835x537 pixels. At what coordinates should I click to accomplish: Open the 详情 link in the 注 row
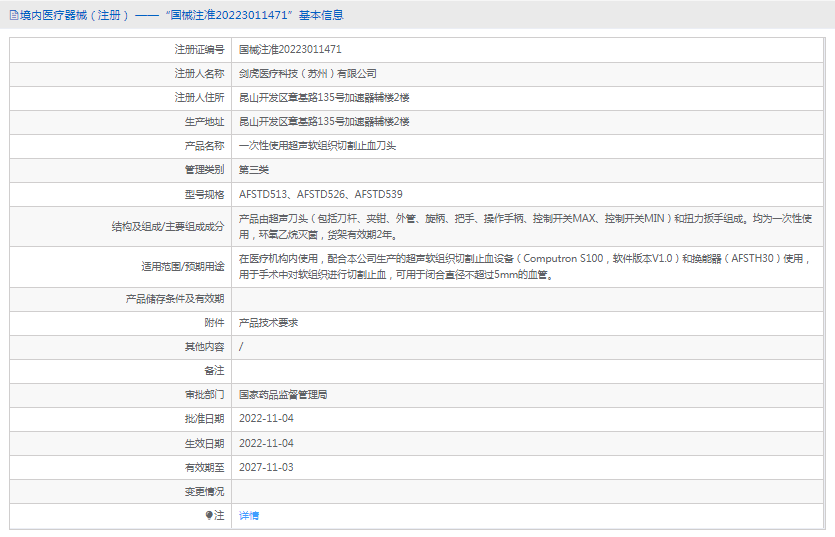249,516
